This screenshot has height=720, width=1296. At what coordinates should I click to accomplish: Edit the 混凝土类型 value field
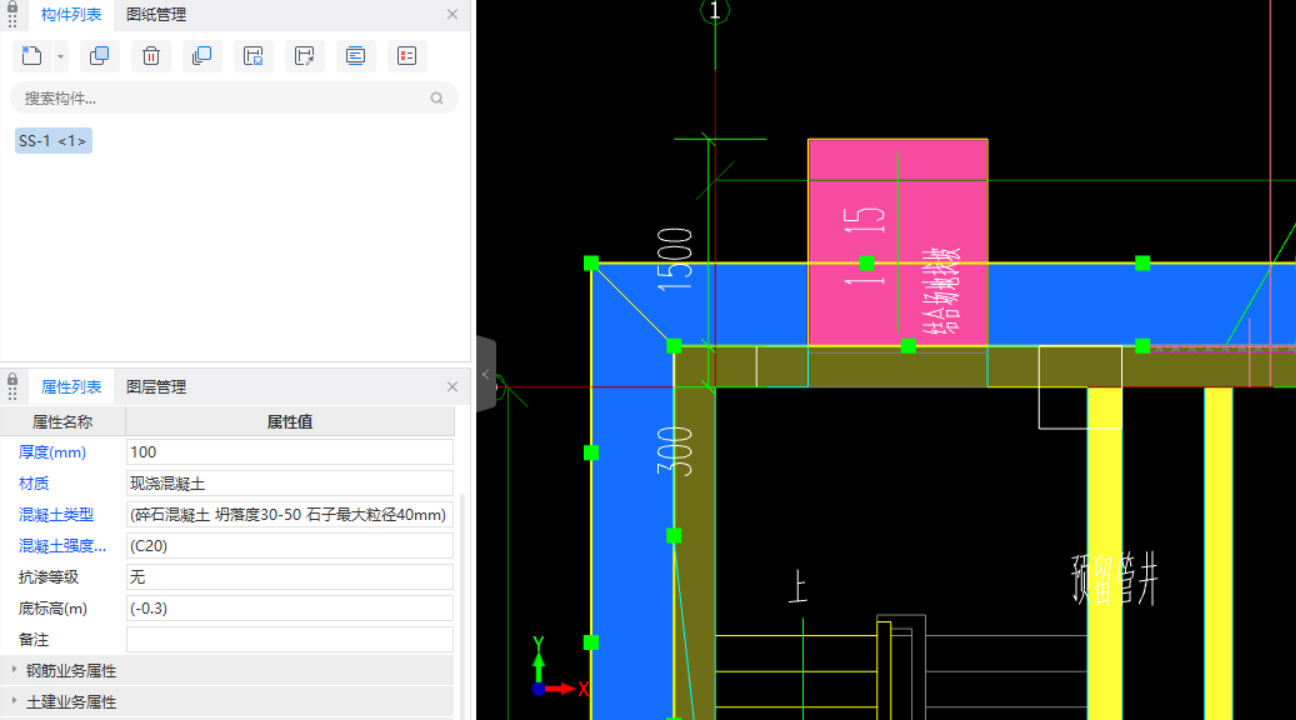[x=290, y=515]
